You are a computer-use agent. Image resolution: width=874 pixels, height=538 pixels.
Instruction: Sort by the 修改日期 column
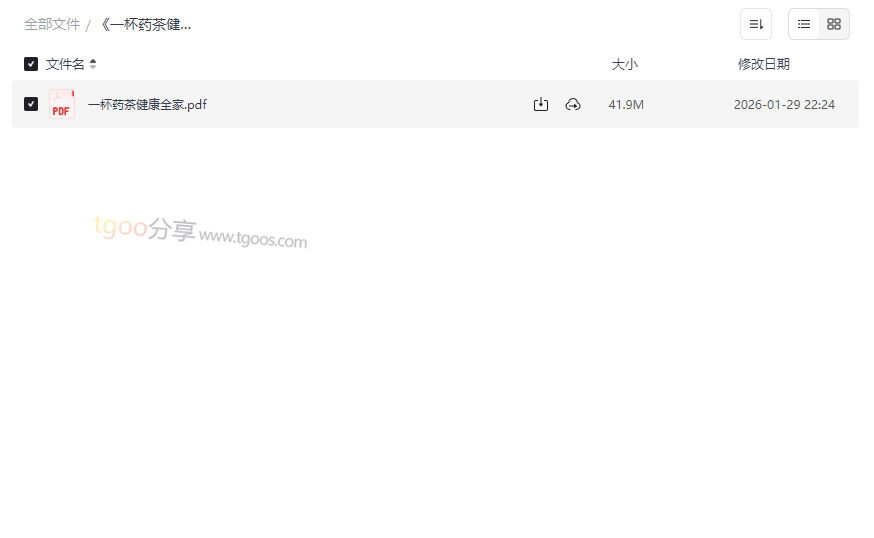coord(764,64)
